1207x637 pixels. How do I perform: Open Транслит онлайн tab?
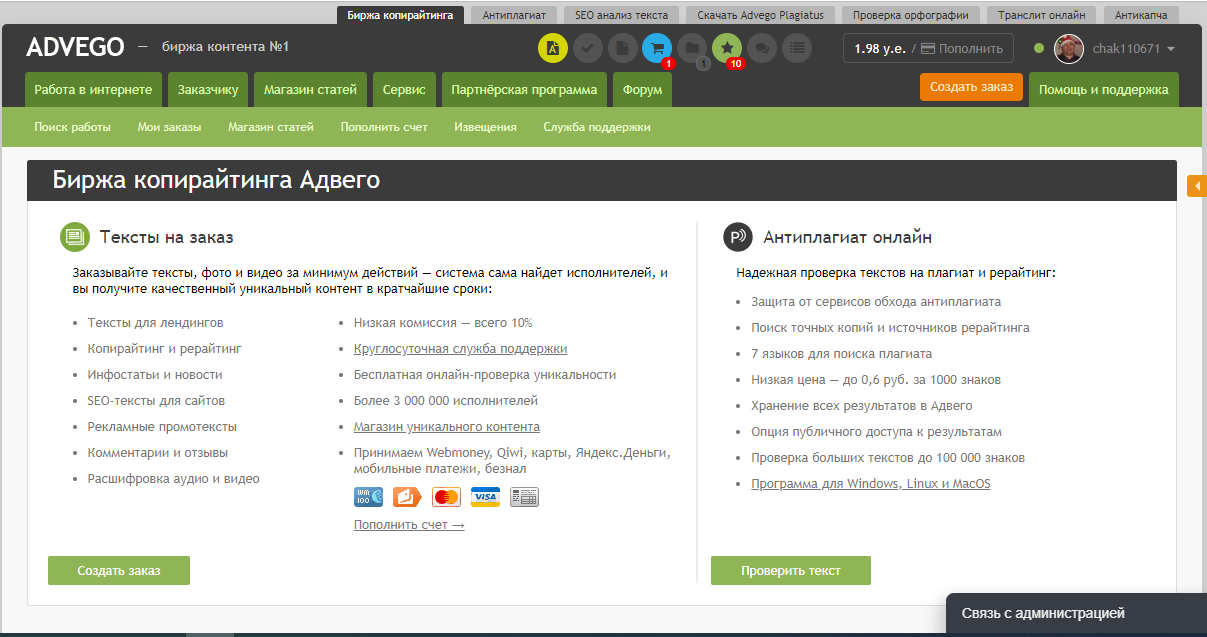pos(1042,15)
